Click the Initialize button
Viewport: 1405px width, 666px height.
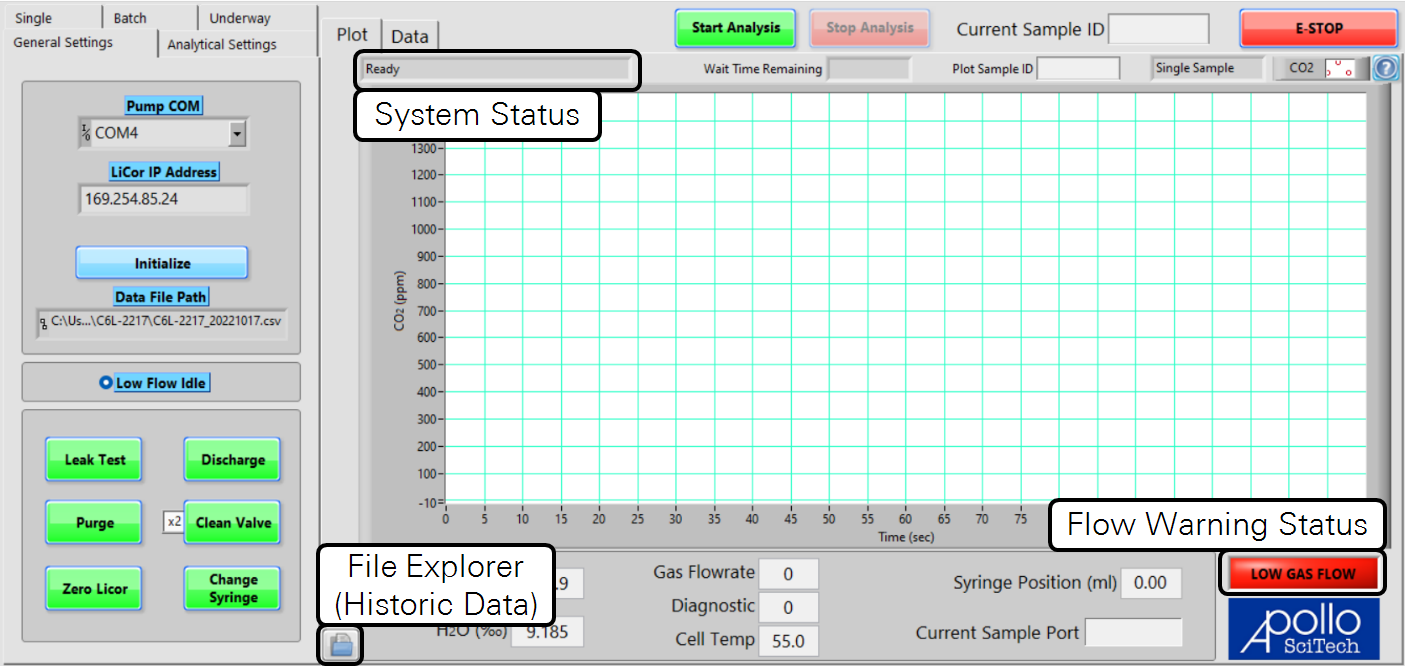click(x=162, y=263)
